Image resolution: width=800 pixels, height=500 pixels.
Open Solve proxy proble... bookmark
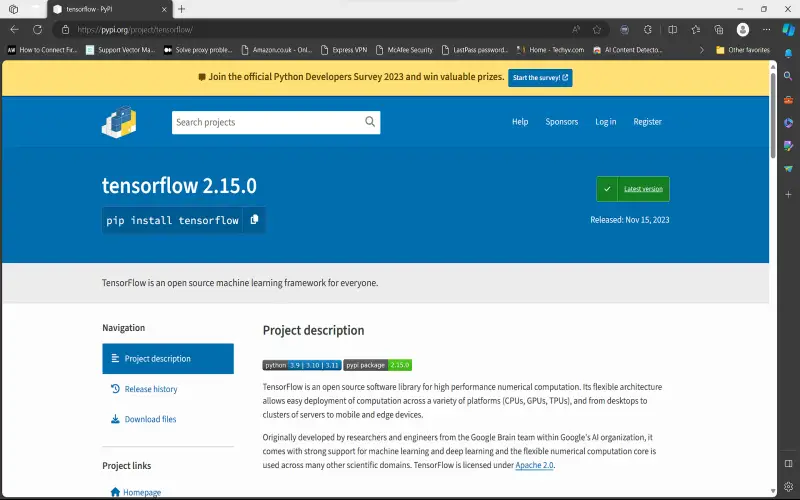198,50
